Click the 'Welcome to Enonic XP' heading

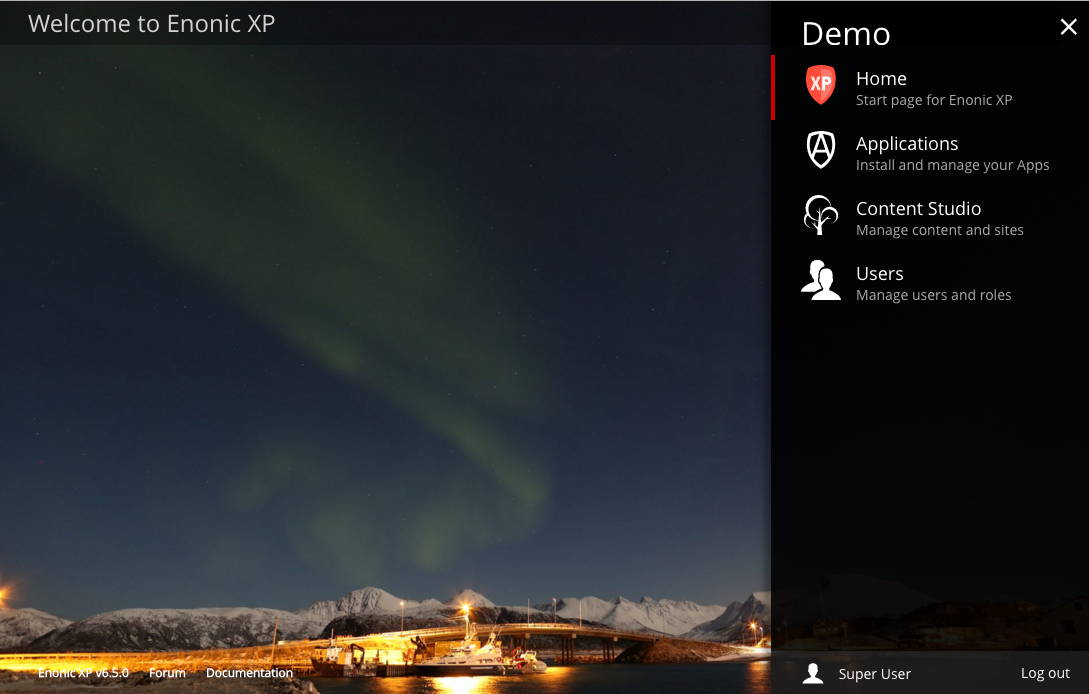pyautogui.click(x=151, y=24)
